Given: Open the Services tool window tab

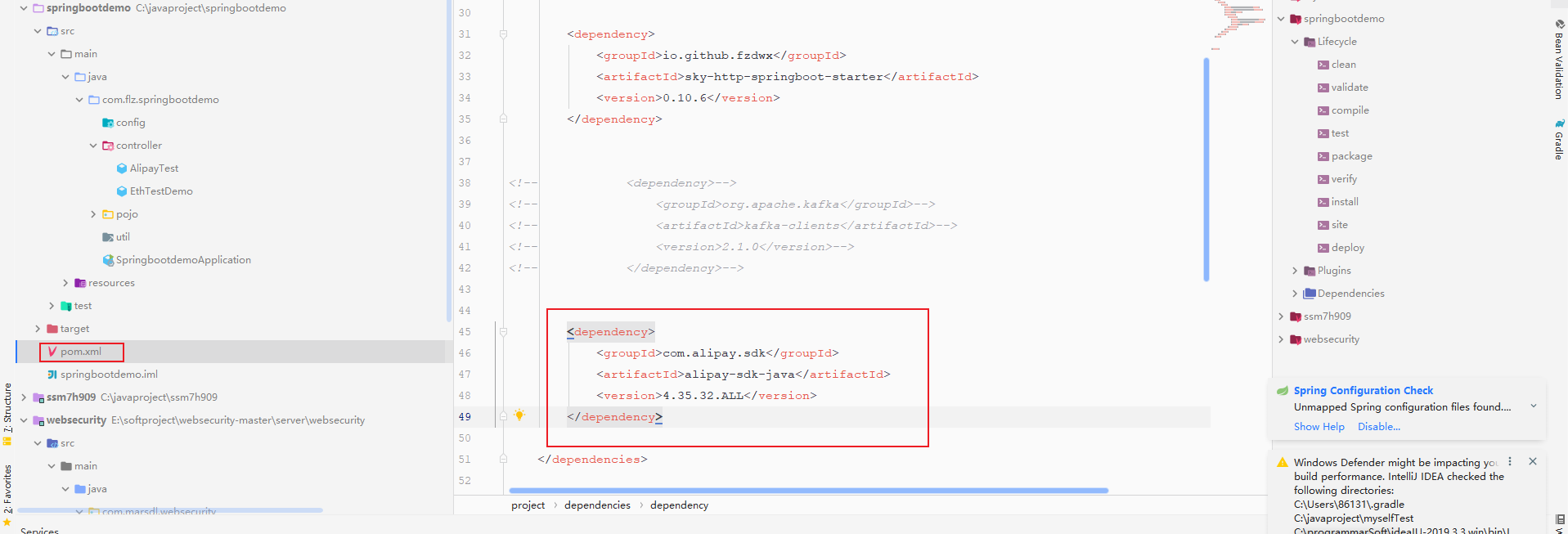Looking at the screenshot, I should [x=39, y=530].
